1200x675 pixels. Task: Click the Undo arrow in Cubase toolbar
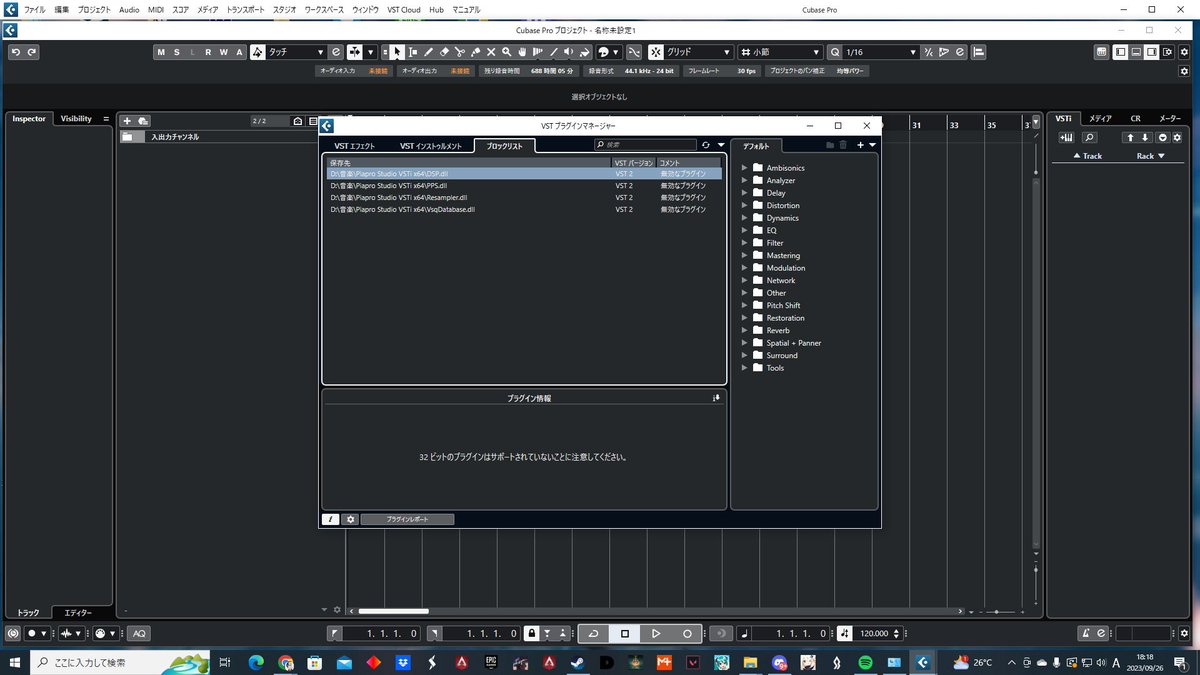pyautogui.click(x=17, y=52)
